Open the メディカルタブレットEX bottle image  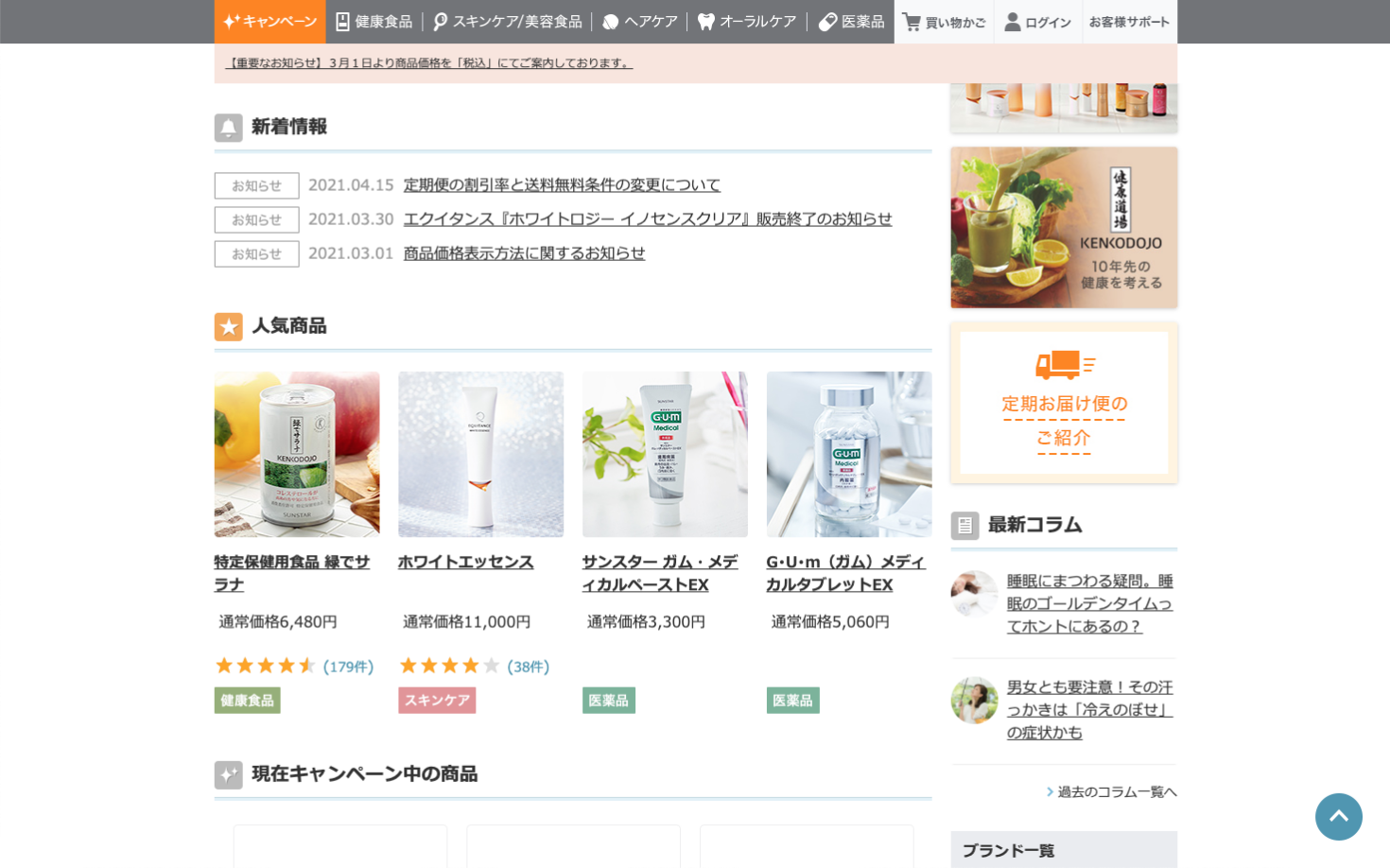(849, 454)
